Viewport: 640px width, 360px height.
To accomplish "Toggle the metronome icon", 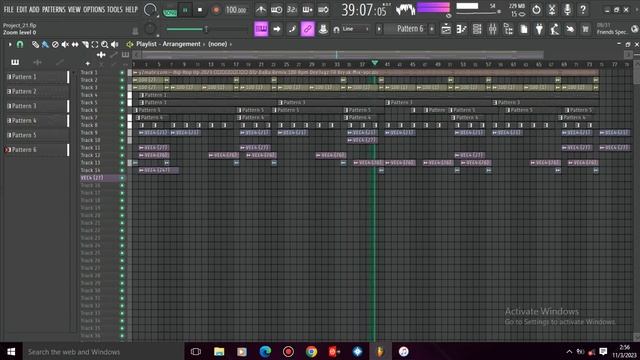I will click(261, 9).
